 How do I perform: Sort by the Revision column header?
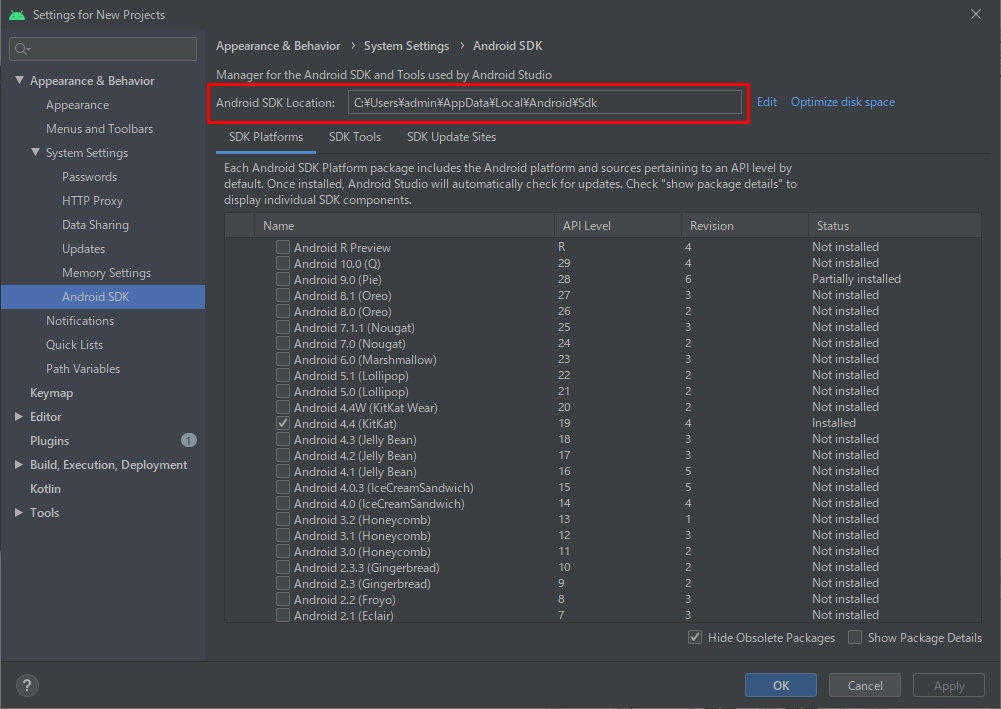coord(744,226)
